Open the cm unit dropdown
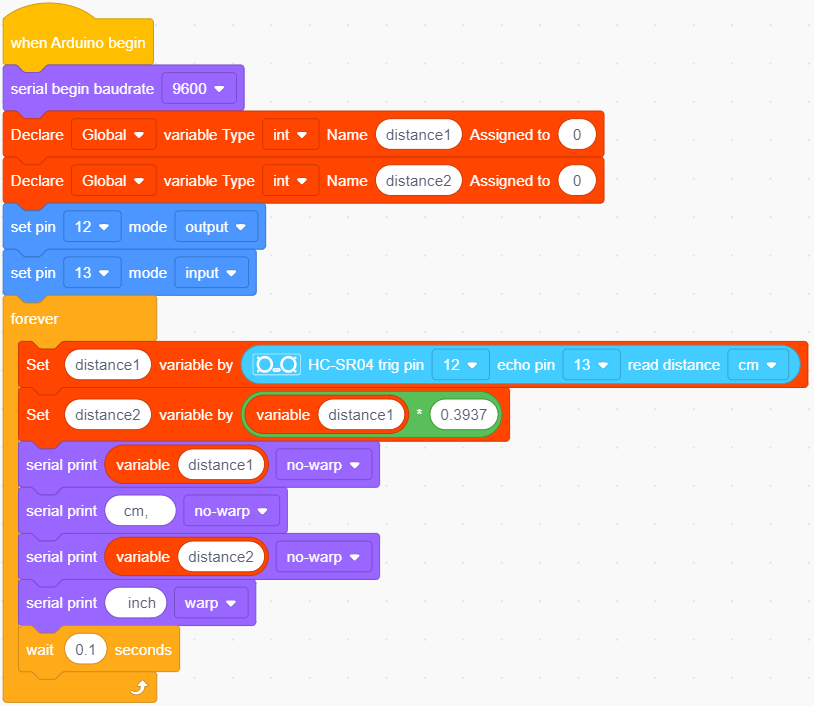 click(758, 365)
